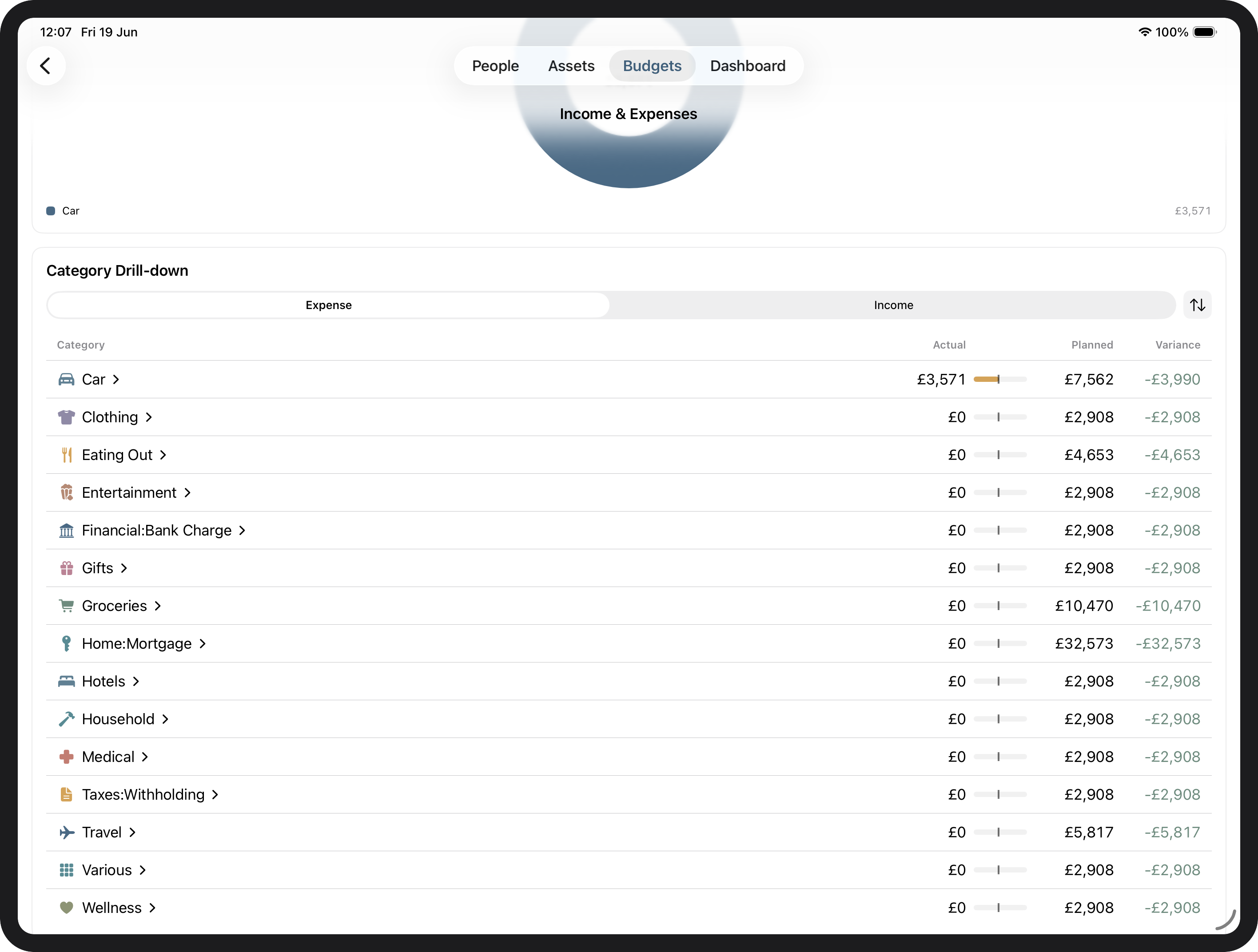This screenshot has height=952, width=1258.
Task: Click the Travel variance -£5,817
Action: (x=1172, y=833)
